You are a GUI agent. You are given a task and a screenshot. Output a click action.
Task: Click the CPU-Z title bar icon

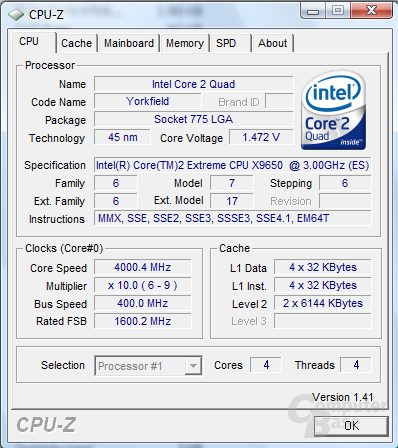click(16, 15)
